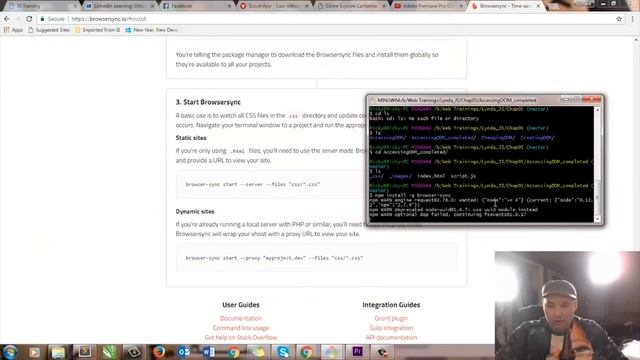Open the Apps bookmarks shortcut
Image resolution: width=640 pixels, height=360 pixels.
tap(13, 30)
